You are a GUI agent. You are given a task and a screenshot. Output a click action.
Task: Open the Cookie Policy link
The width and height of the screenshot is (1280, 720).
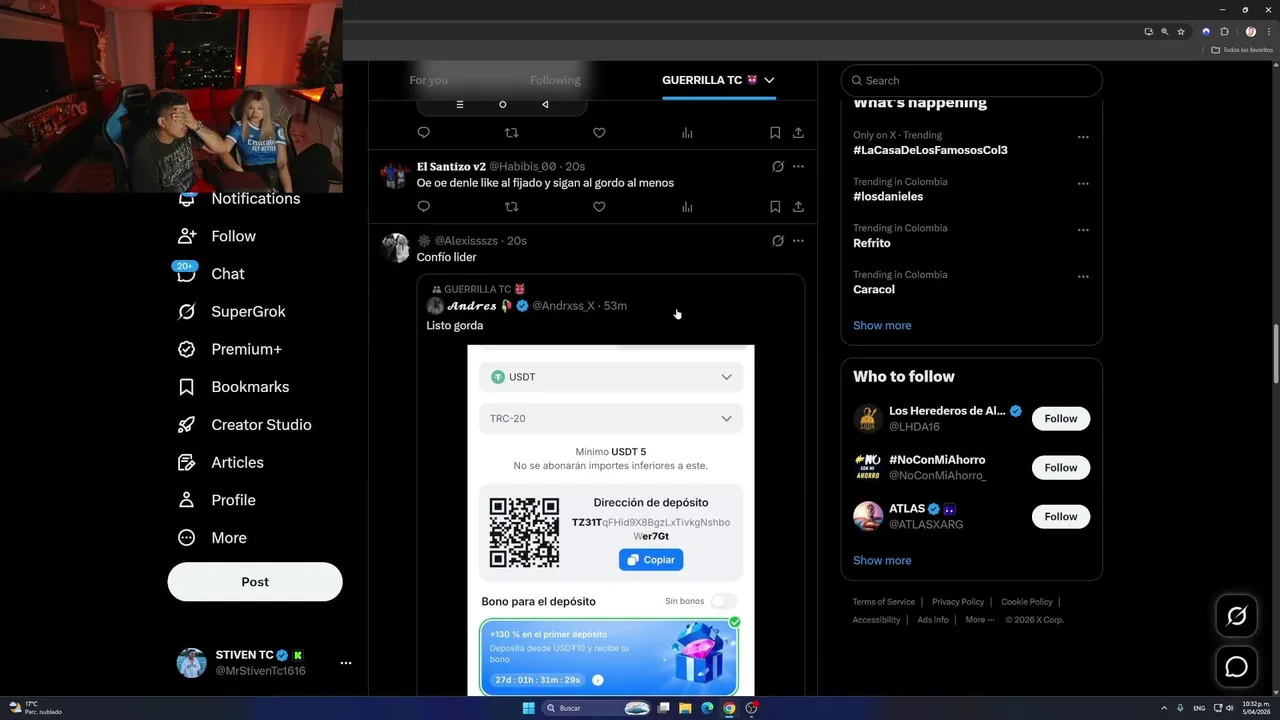(1027, 602)
